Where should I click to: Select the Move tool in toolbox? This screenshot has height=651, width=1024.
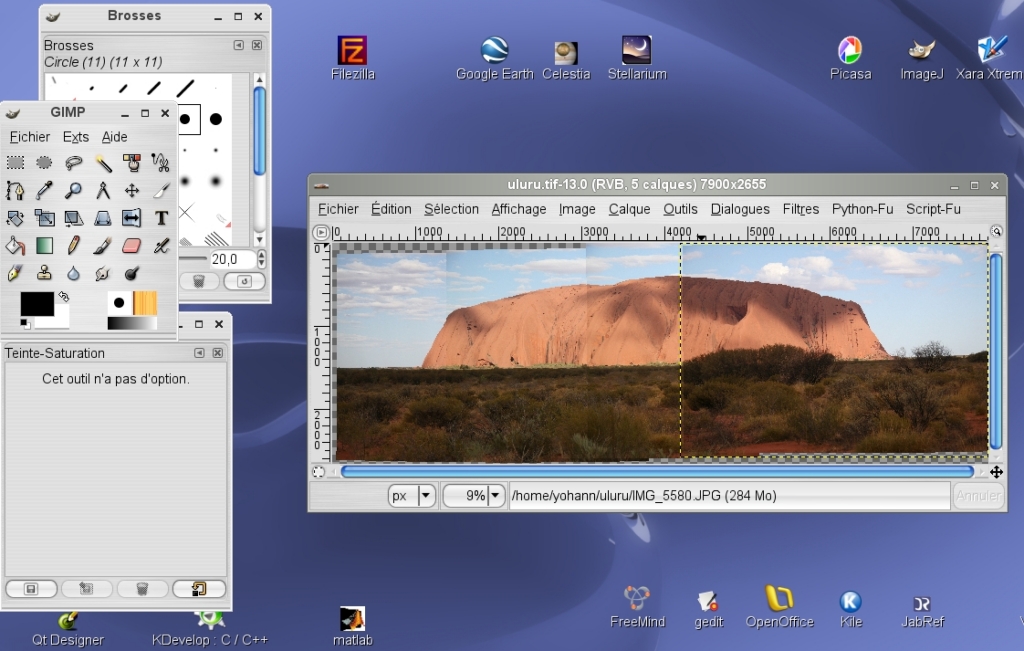coord(131,190)
